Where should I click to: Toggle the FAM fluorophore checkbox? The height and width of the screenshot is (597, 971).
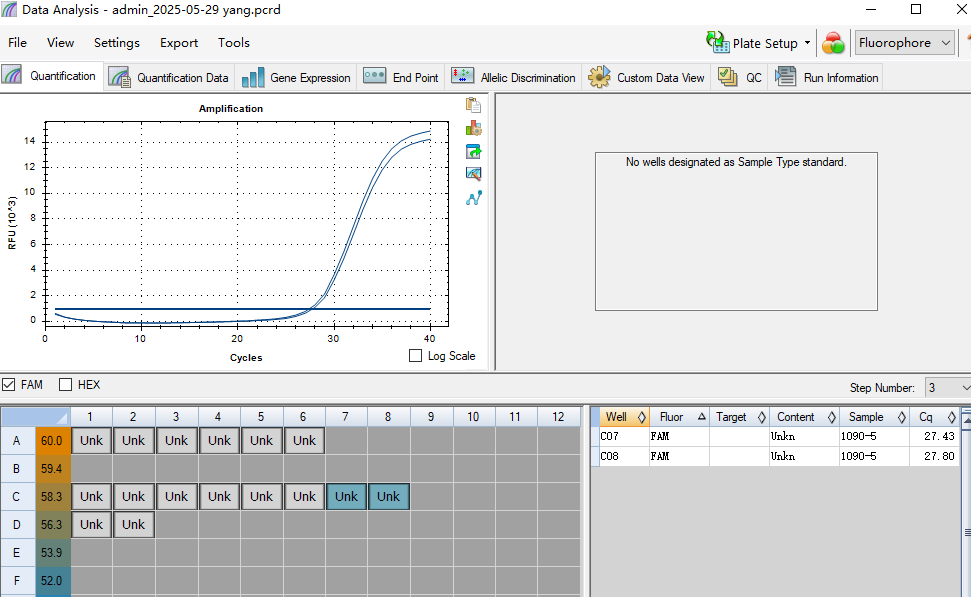point(8,385)
